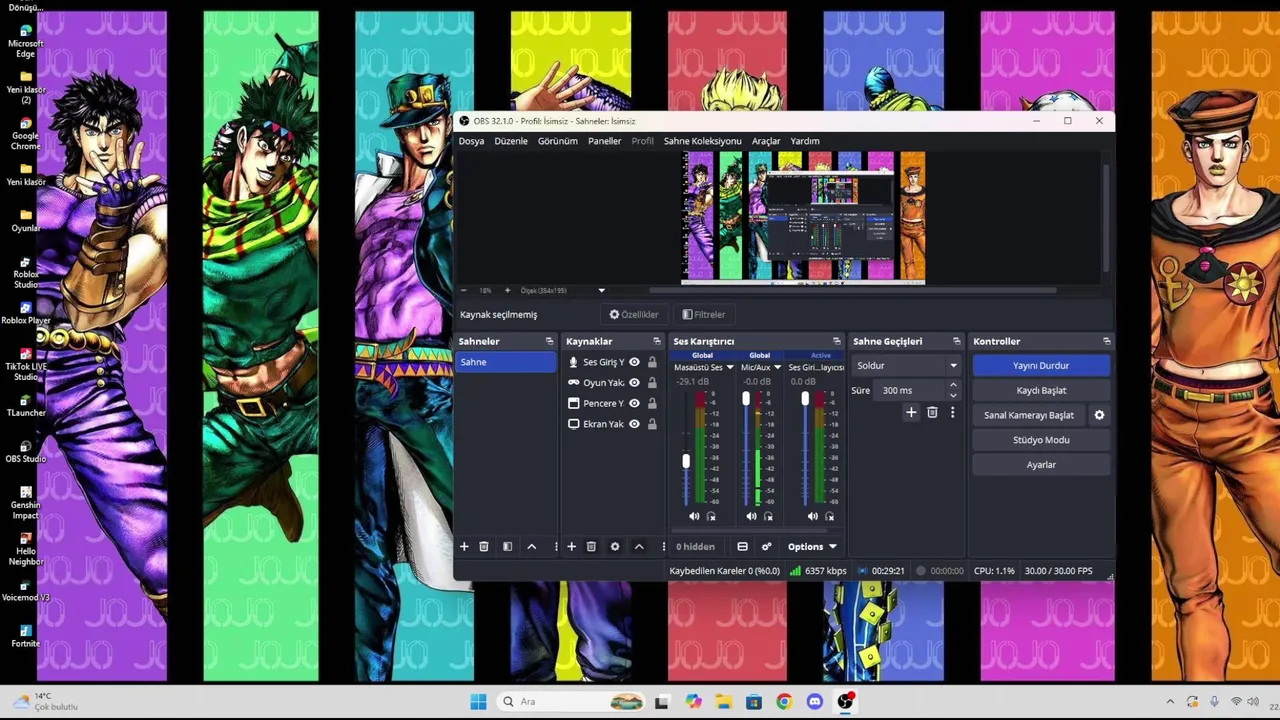
Task: Expand Masaüstü Ses channel menu arrow
Action: tap(730, 367)
